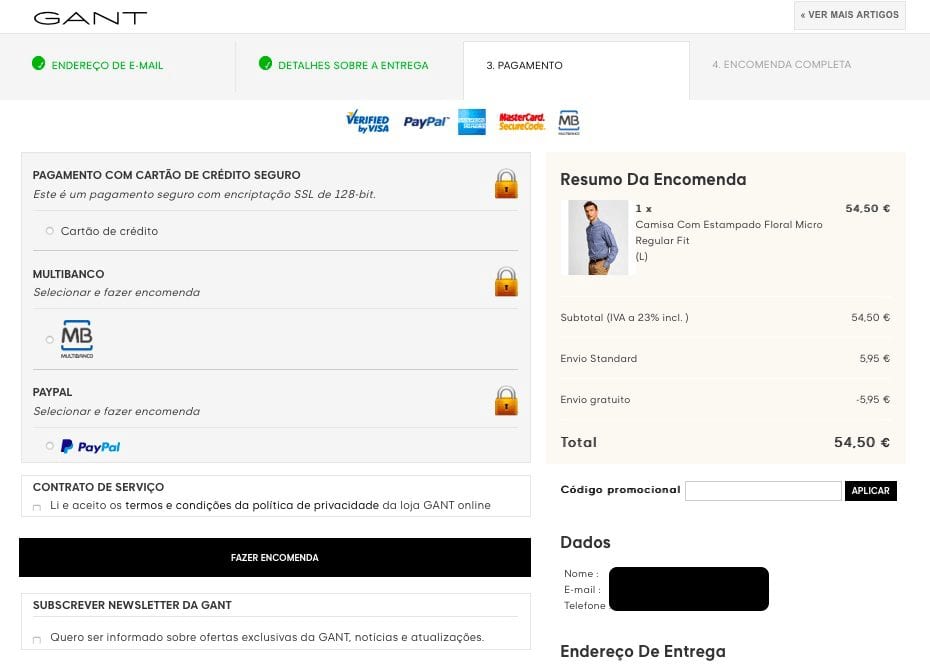Click the 4. Encomenda completa step
The image size is (930, 670).
(x=781, y=64)
